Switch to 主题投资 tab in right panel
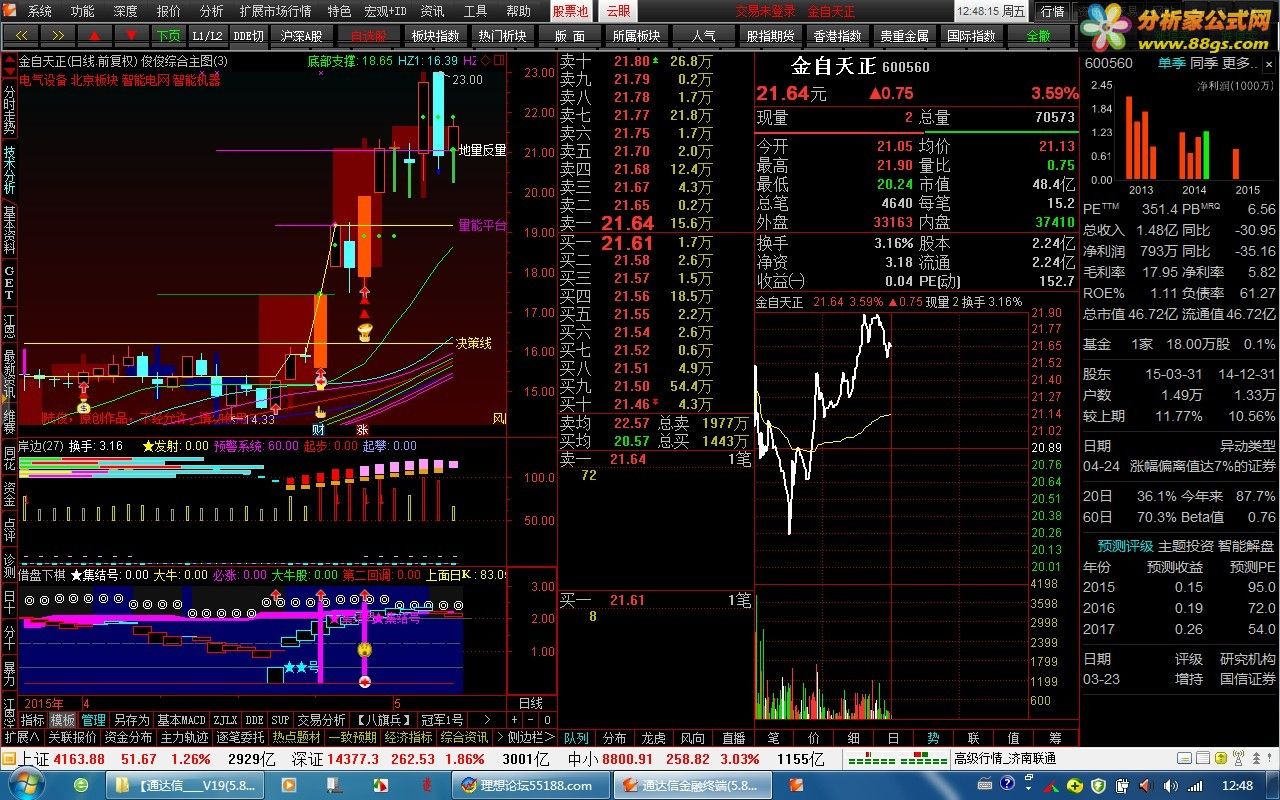This screenshot has width=1280, height=800. (x=1185, y=546)
